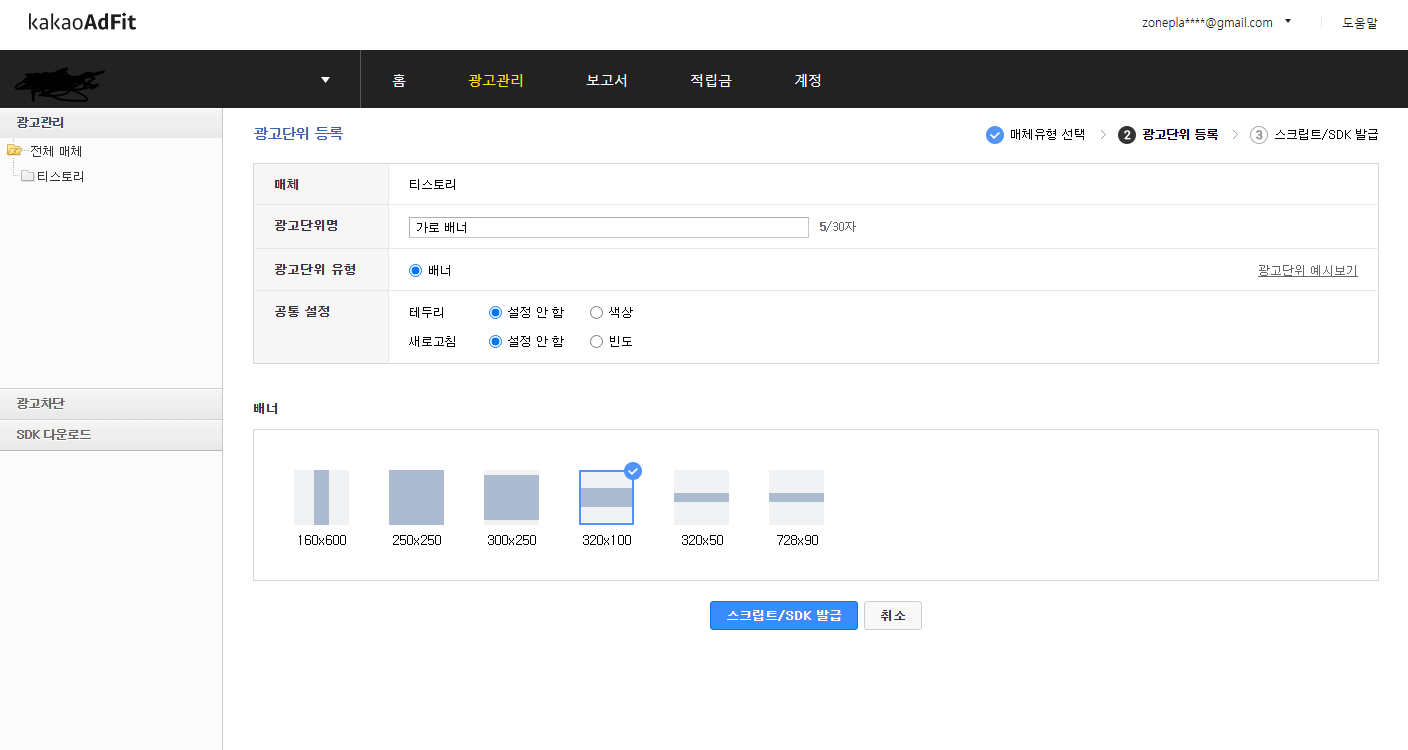Expand the media selector dropdown arrow
1408x750 pixels.
[325, 80]
